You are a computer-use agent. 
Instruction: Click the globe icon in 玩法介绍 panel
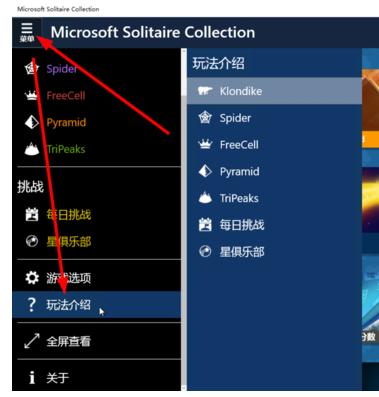coord(205,251)
